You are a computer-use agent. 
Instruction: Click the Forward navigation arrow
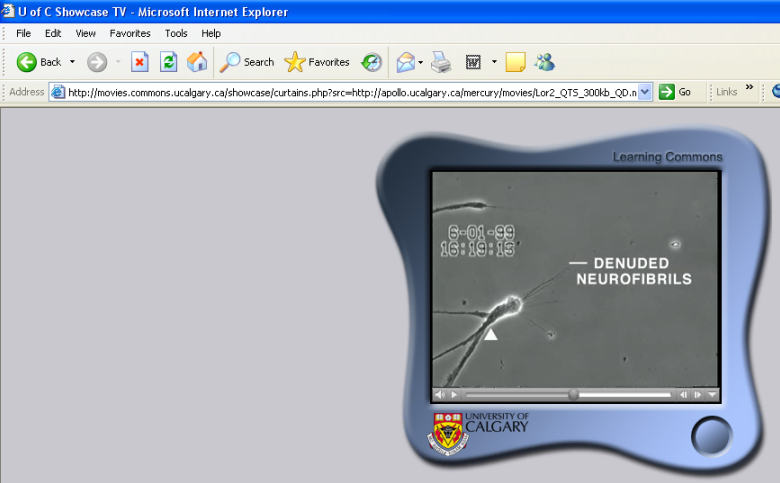pos(97,62)
